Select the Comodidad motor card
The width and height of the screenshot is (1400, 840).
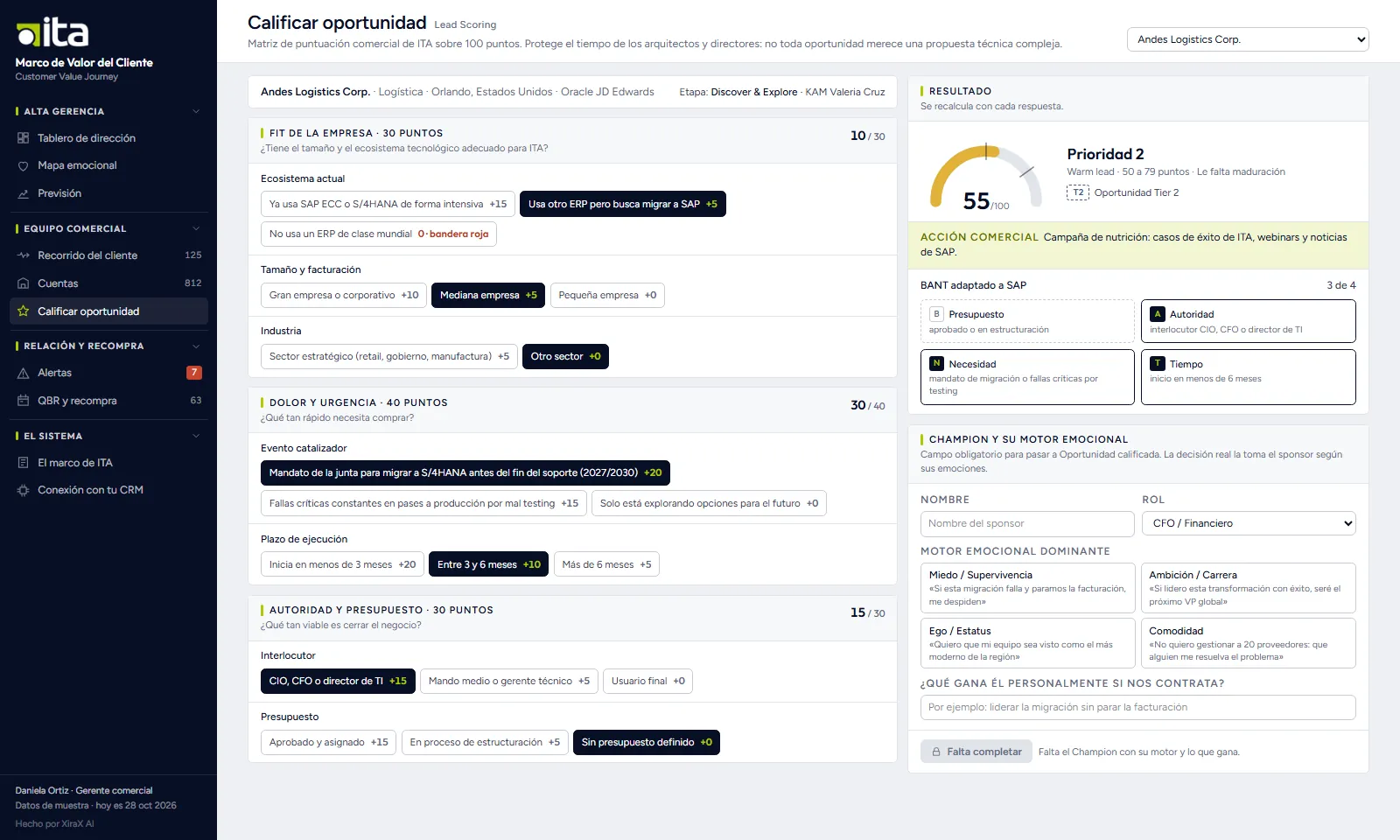[x=1249, y=643]
